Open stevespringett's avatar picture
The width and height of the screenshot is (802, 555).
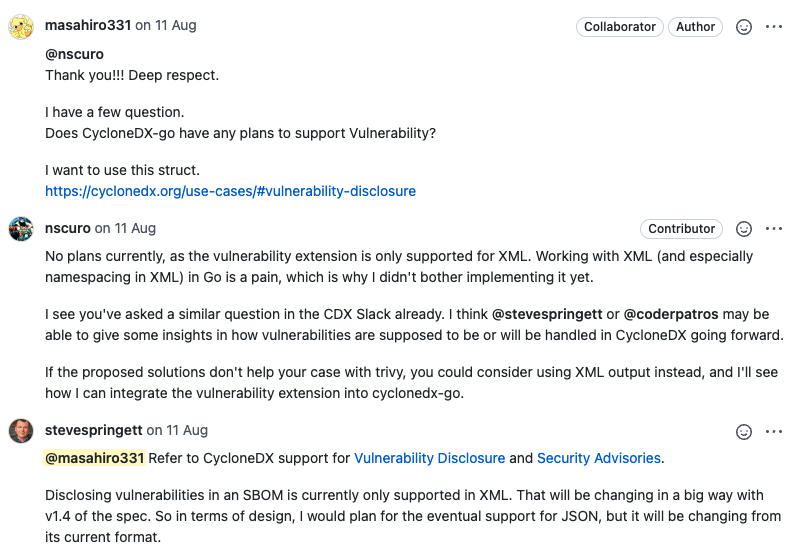[x=21, y=431]
